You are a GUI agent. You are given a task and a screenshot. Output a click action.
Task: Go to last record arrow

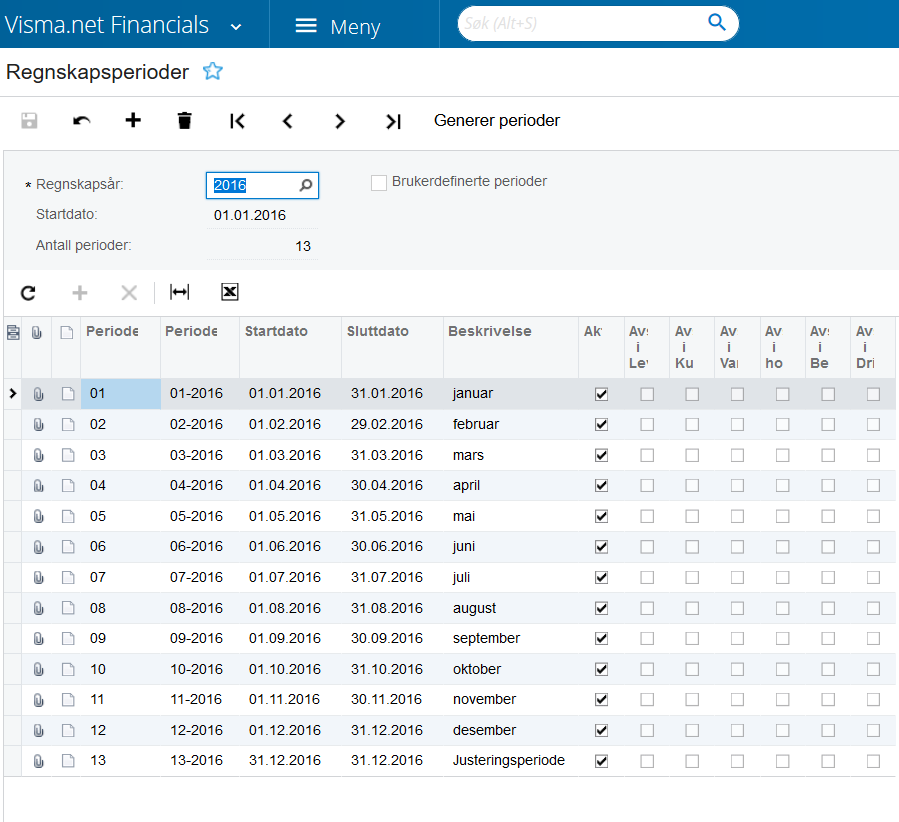coord(393,121)
